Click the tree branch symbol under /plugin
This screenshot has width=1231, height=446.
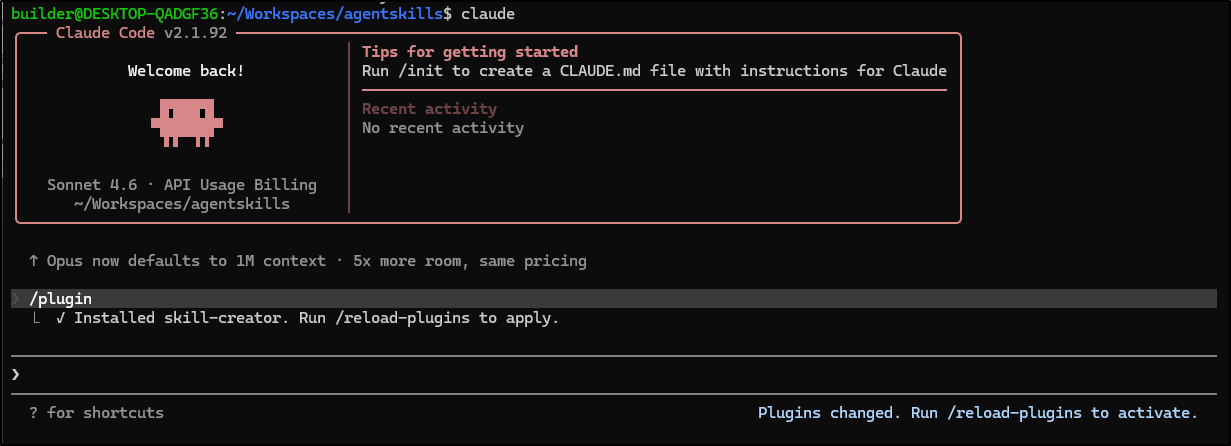(37, 318)
